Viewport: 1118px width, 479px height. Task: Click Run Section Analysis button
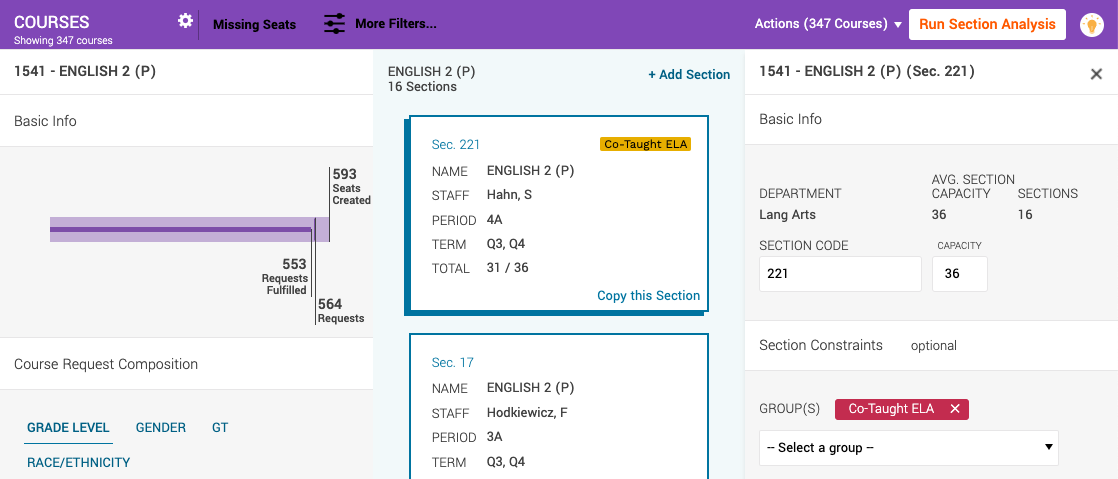[x=987, y=24]
